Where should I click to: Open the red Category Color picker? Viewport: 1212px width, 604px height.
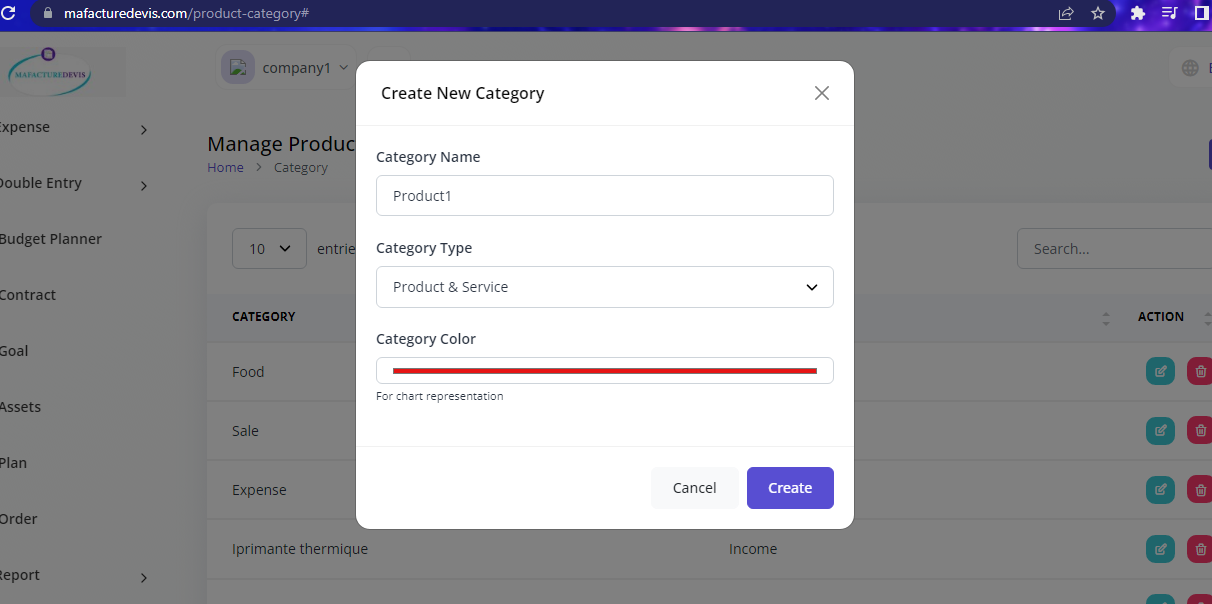[x=605, y=371]
